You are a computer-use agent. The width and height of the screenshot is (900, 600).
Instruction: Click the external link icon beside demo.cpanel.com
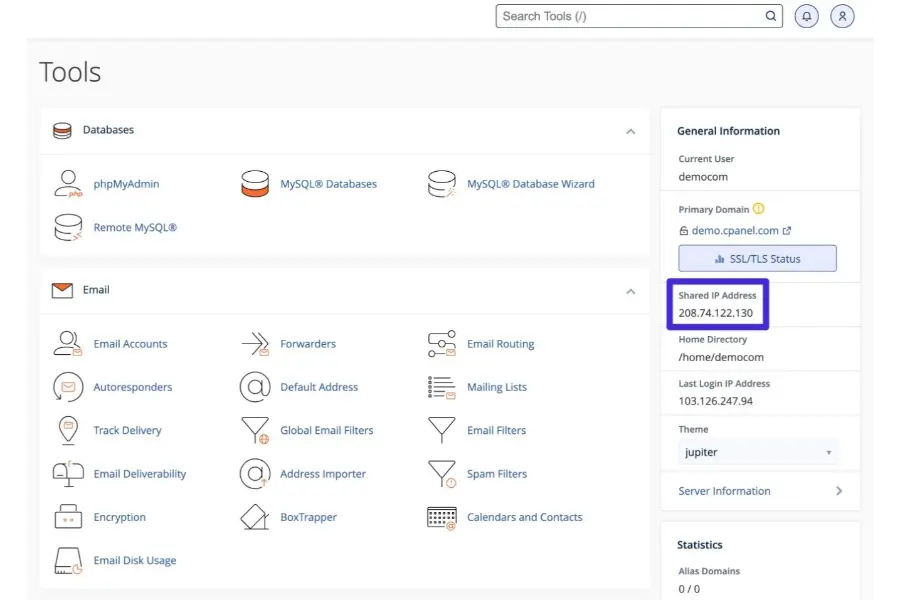pyautogui.click(x=787, y=230)
